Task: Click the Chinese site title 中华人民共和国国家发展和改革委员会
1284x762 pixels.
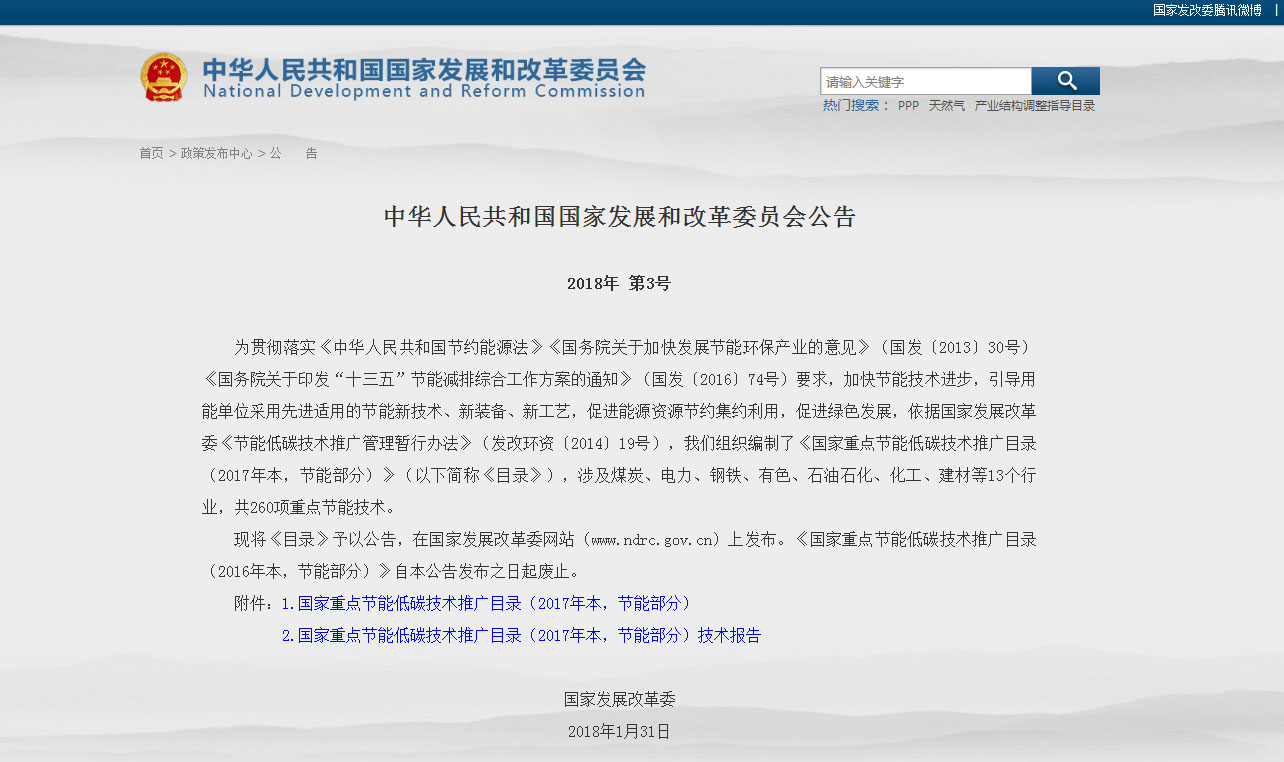Action: (424, 69)
